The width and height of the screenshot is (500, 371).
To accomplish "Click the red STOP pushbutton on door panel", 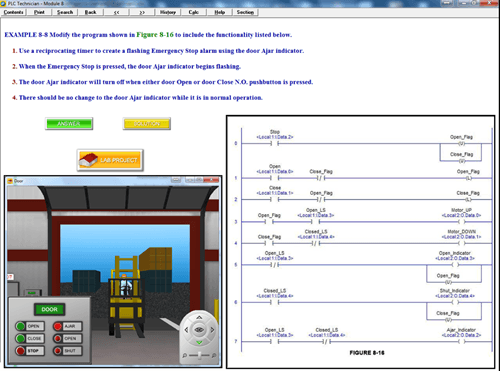I will point(21,351).
